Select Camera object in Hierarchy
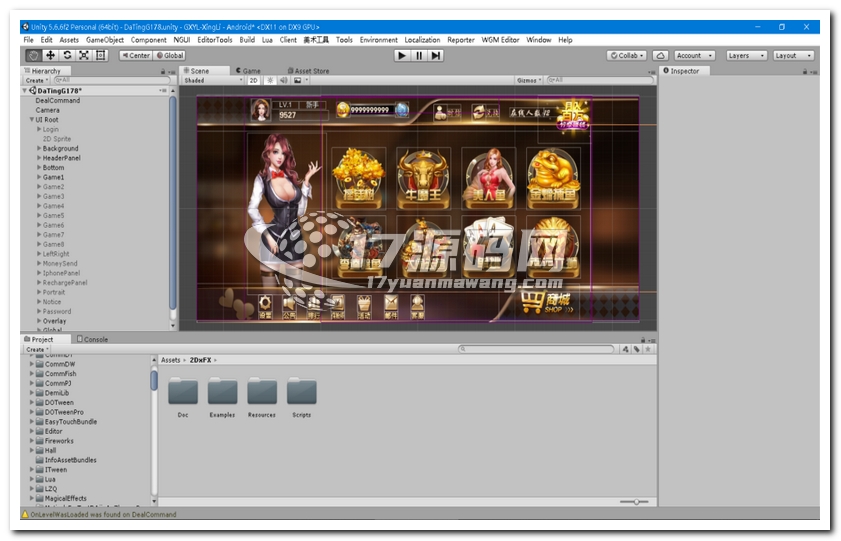Screen dimensions: 841x541 (x=47, y=110)
